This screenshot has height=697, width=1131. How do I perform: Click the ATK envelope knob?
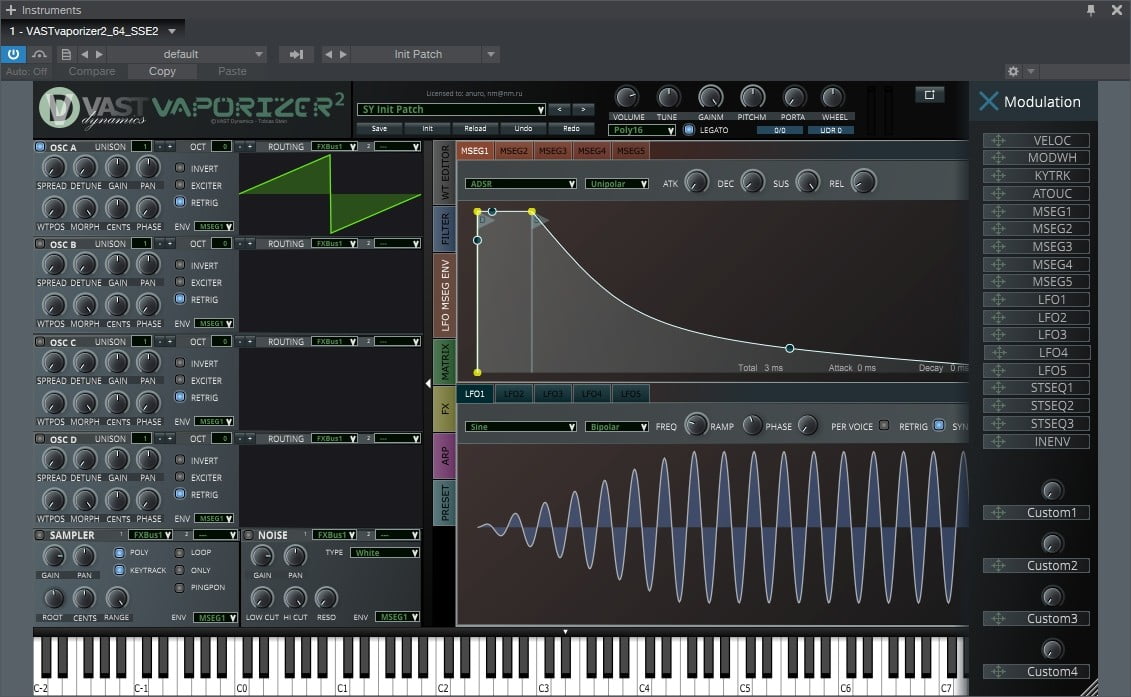tap(696, 182)
